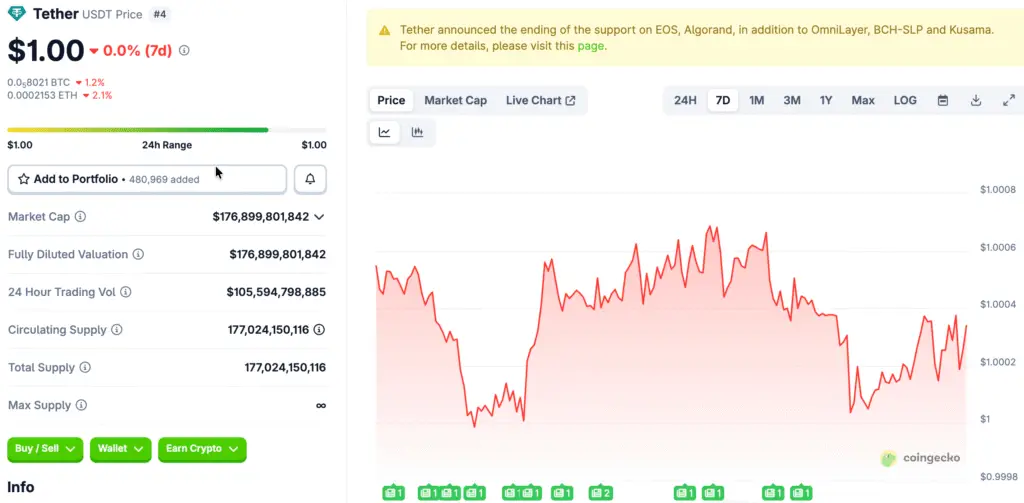Expand the chart to fullscreen
This screenshot has height=503, width=1024.
(x=1008, y=100)
